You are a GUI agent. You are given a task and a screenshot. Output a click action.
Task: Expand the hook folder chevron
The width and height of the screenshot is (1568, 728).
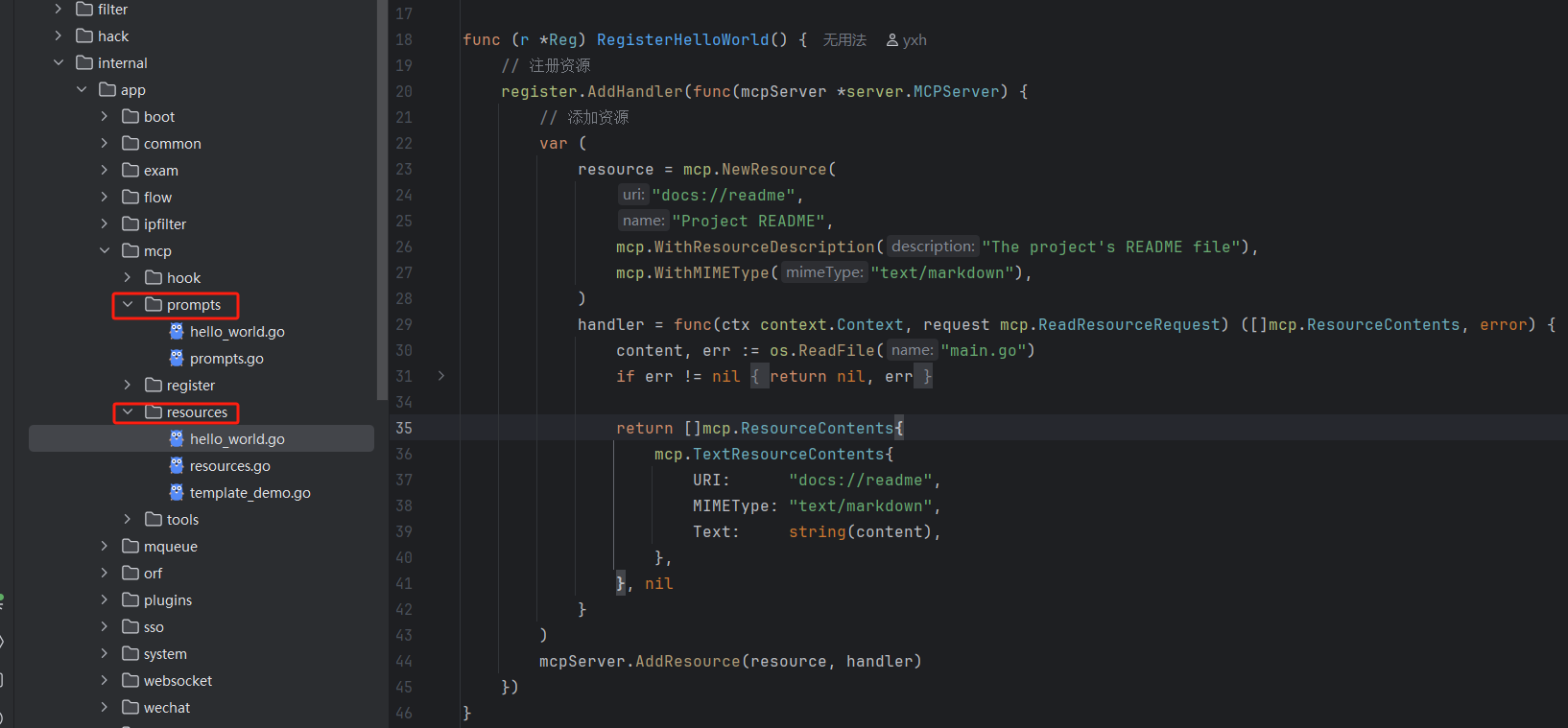tap(128, 277)
